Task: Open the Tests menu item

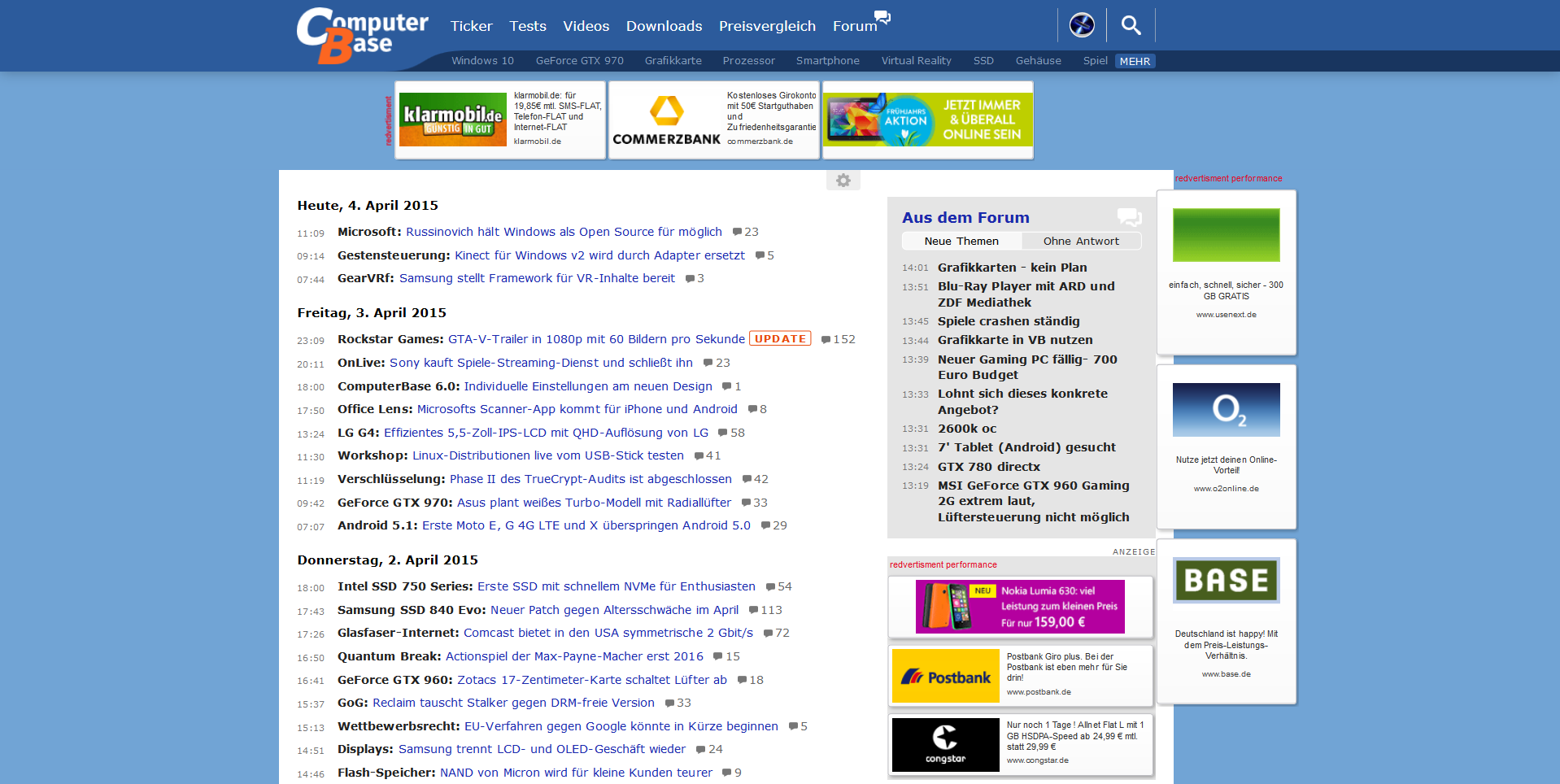Action: coord(528,26)
